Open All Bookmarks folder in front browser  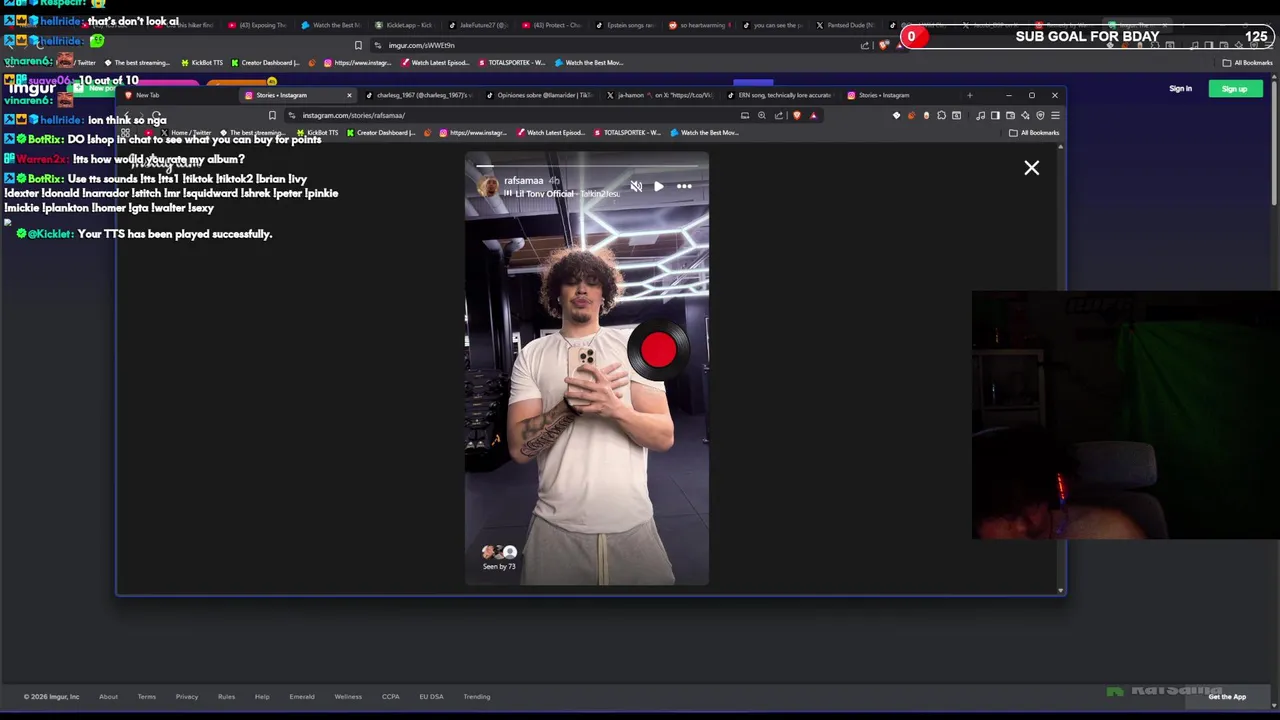[x=1035, y=132]
